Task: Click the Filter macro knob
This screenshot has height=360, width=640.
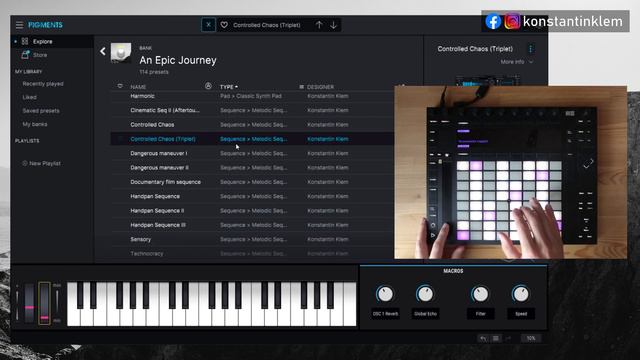Action: tap(480, 294)
